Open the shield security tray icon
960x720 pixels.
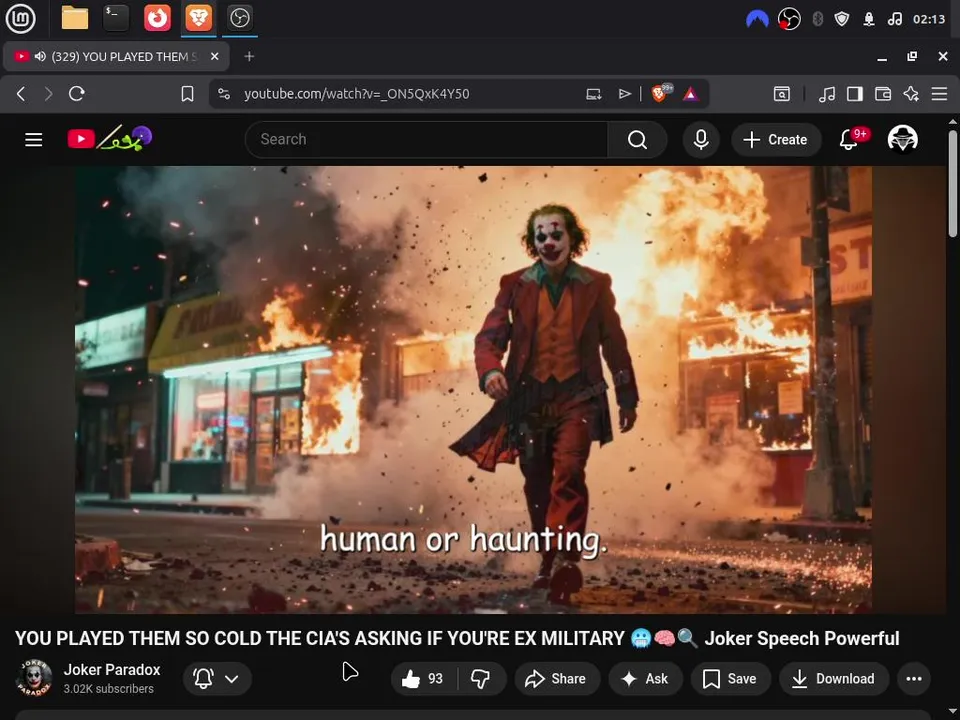pyautogui.click(x=842, y=19)
